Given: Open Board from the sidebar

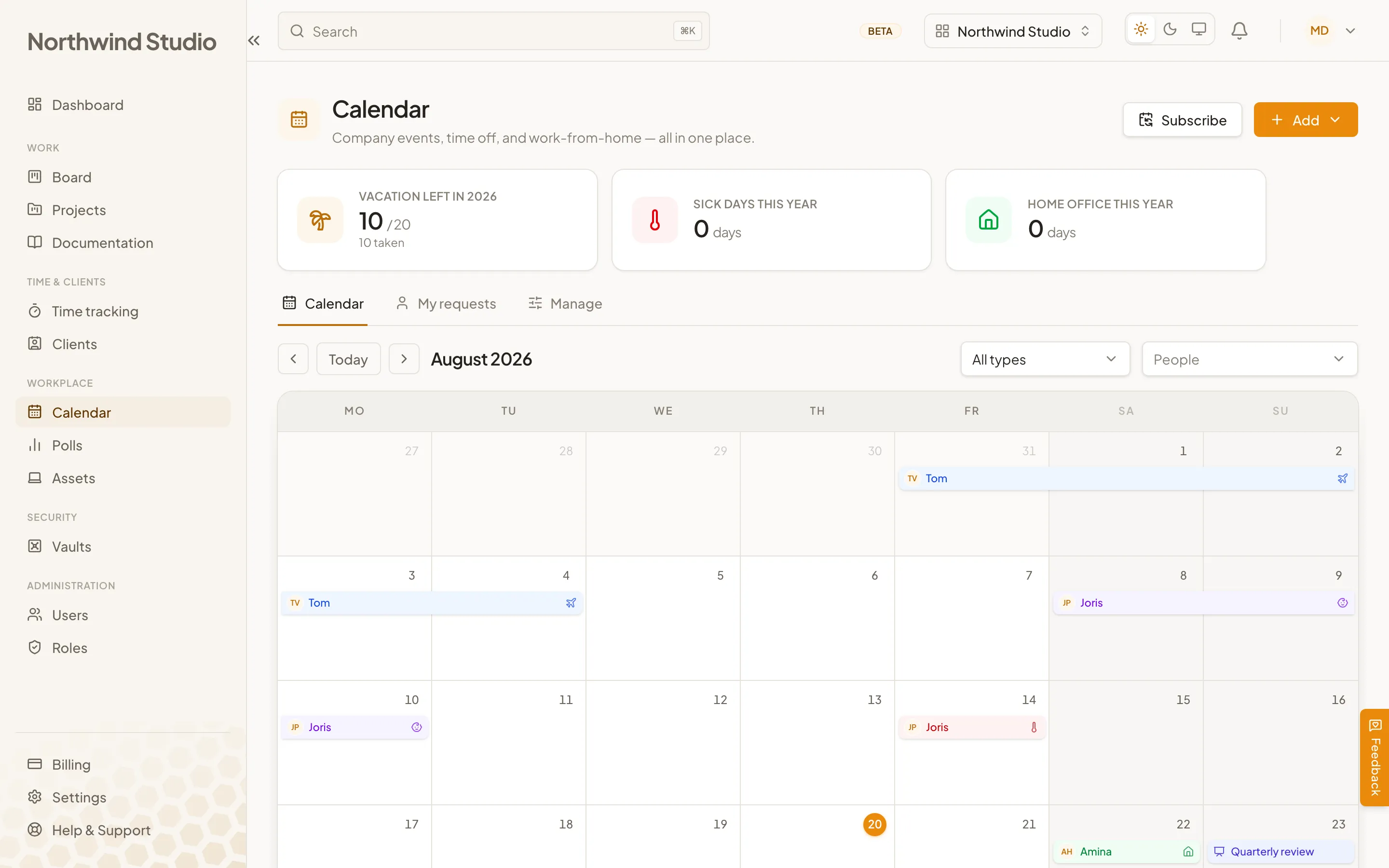Looking at the screenshot, I should point(123,177).
